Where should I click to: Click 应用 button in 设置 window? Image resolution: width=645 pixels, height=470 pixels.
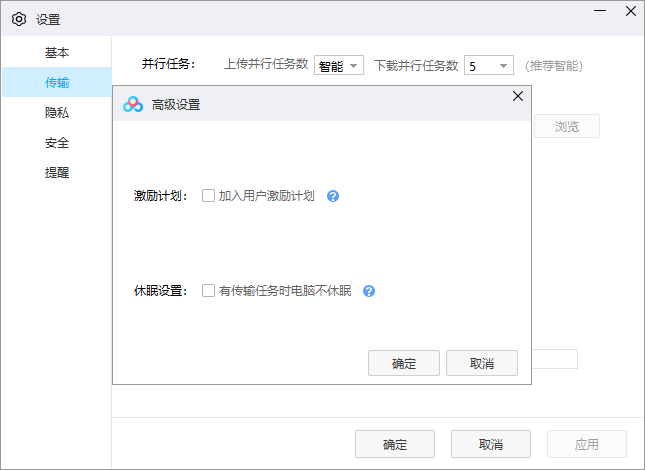587,444
